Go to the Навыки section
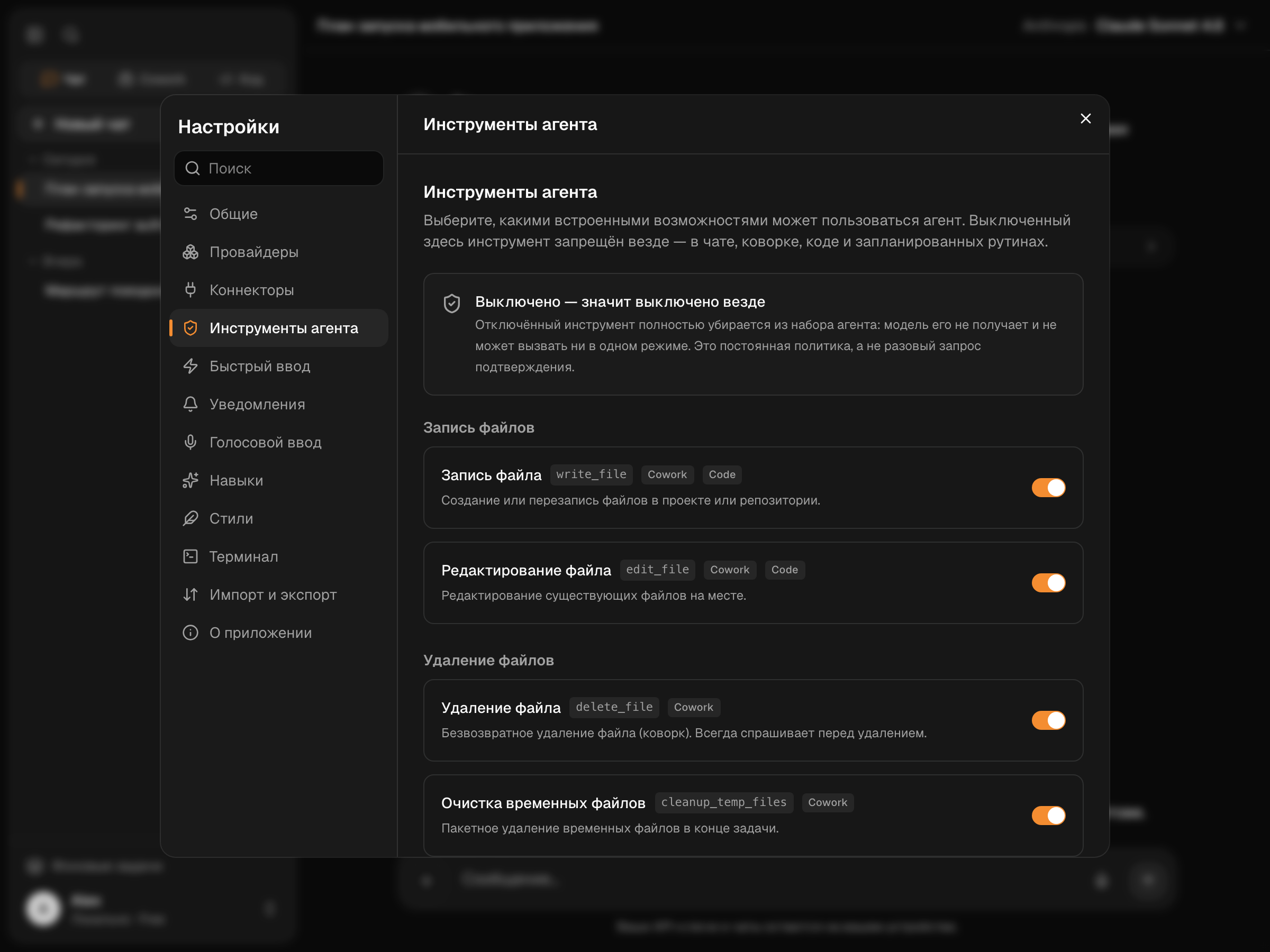1270x952 pixels. [x=279, y=480]
